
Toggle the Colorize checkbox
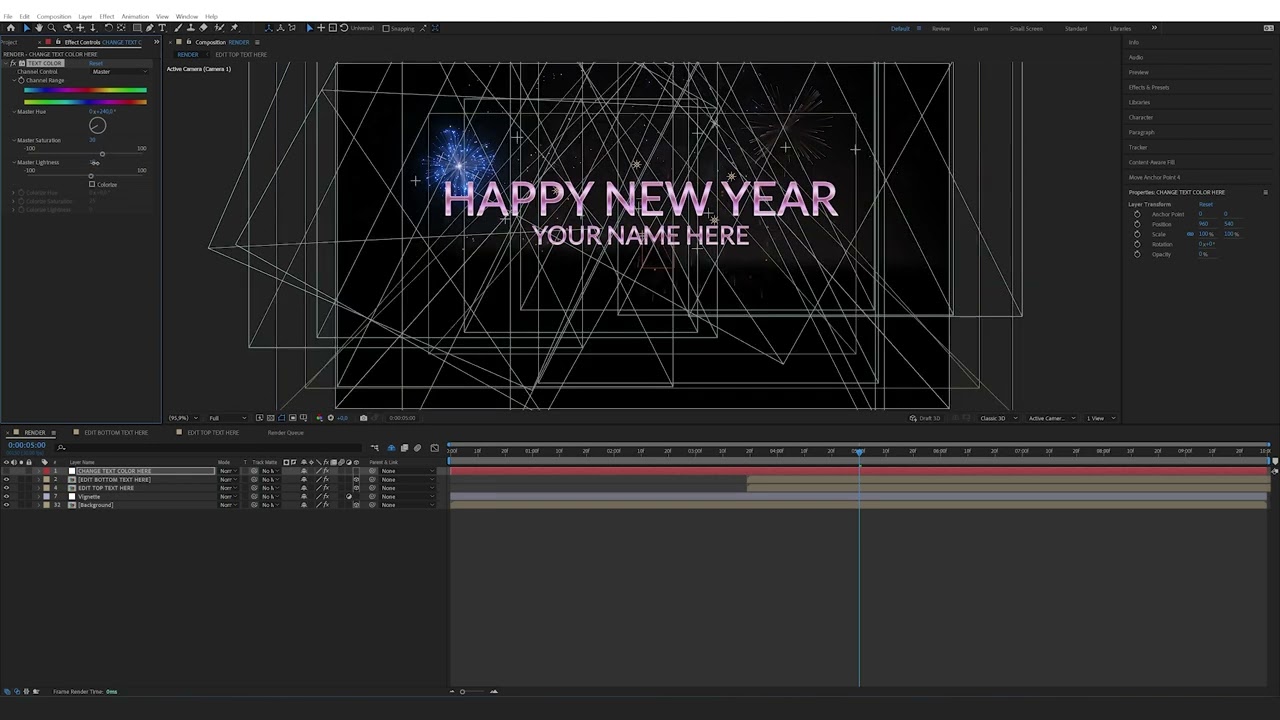pos(92,184)
